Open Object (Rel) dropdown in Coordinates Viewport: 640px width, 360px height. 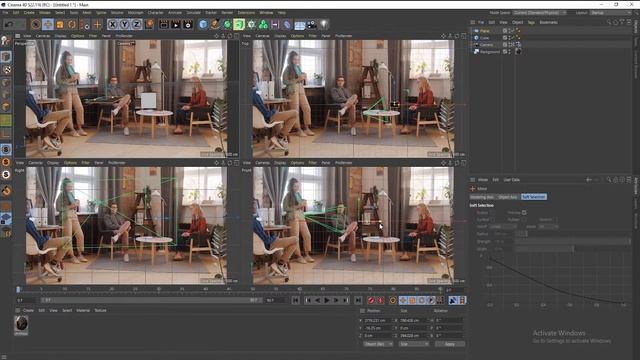(x=378, y=344)
